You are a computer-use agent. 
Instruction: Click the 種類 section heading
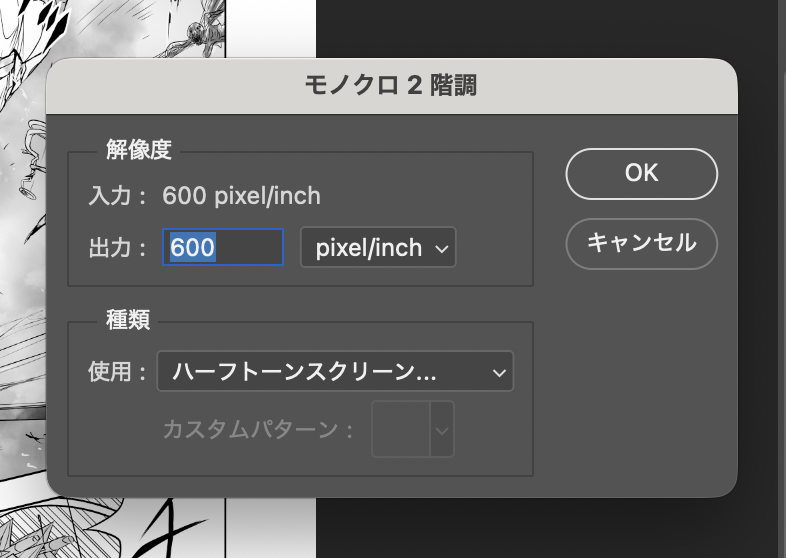tap(128, 319)
